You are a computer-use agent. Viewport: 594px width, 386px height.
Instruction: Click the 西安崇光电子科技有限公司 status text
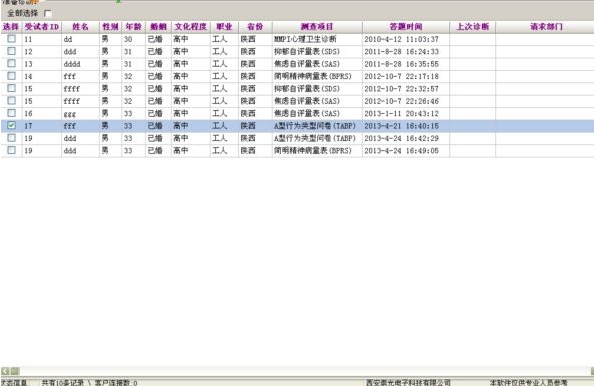click(408, 383)
